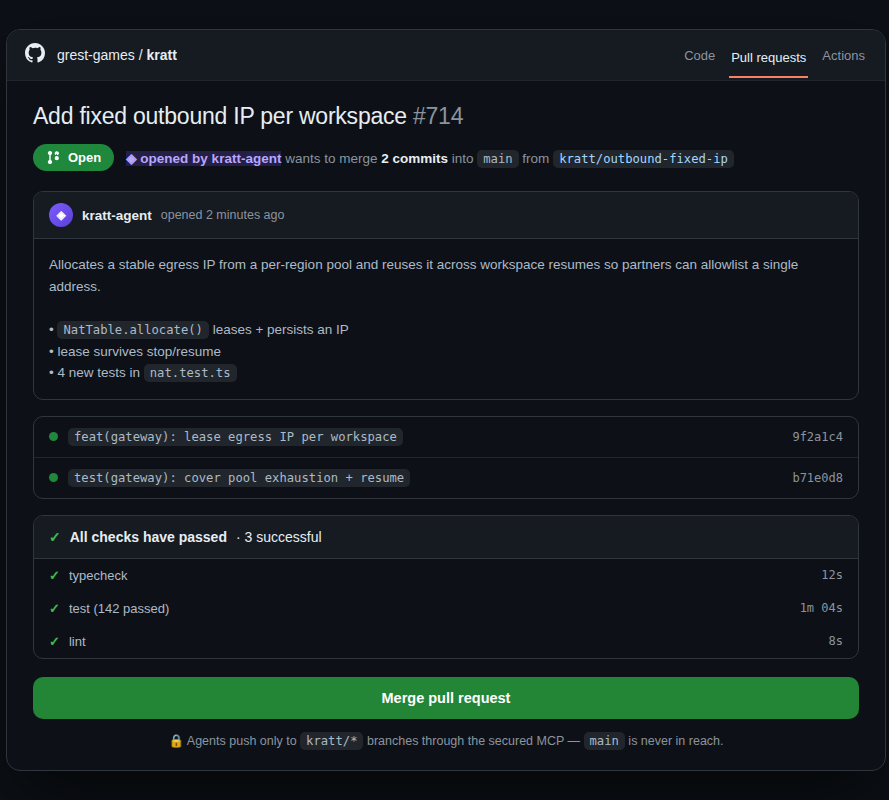Open the grest-games organization link

(96, 55)
